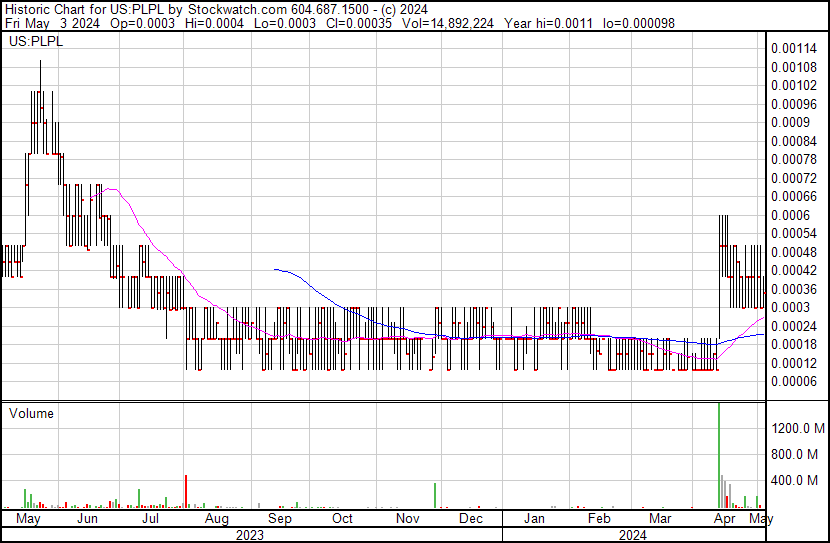Image resolution: width=830 pixels, height=543 pixels.
Task: Click the start of the blue moving average line
Action: point(275,269)
